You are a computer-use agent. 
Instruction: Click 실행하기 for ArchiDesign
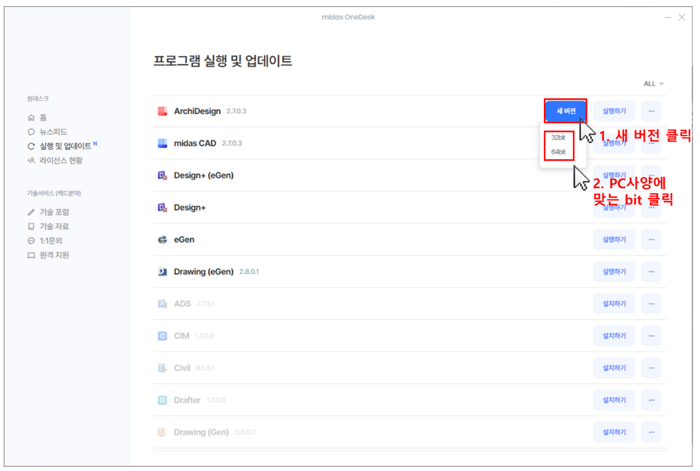point(614,111)
